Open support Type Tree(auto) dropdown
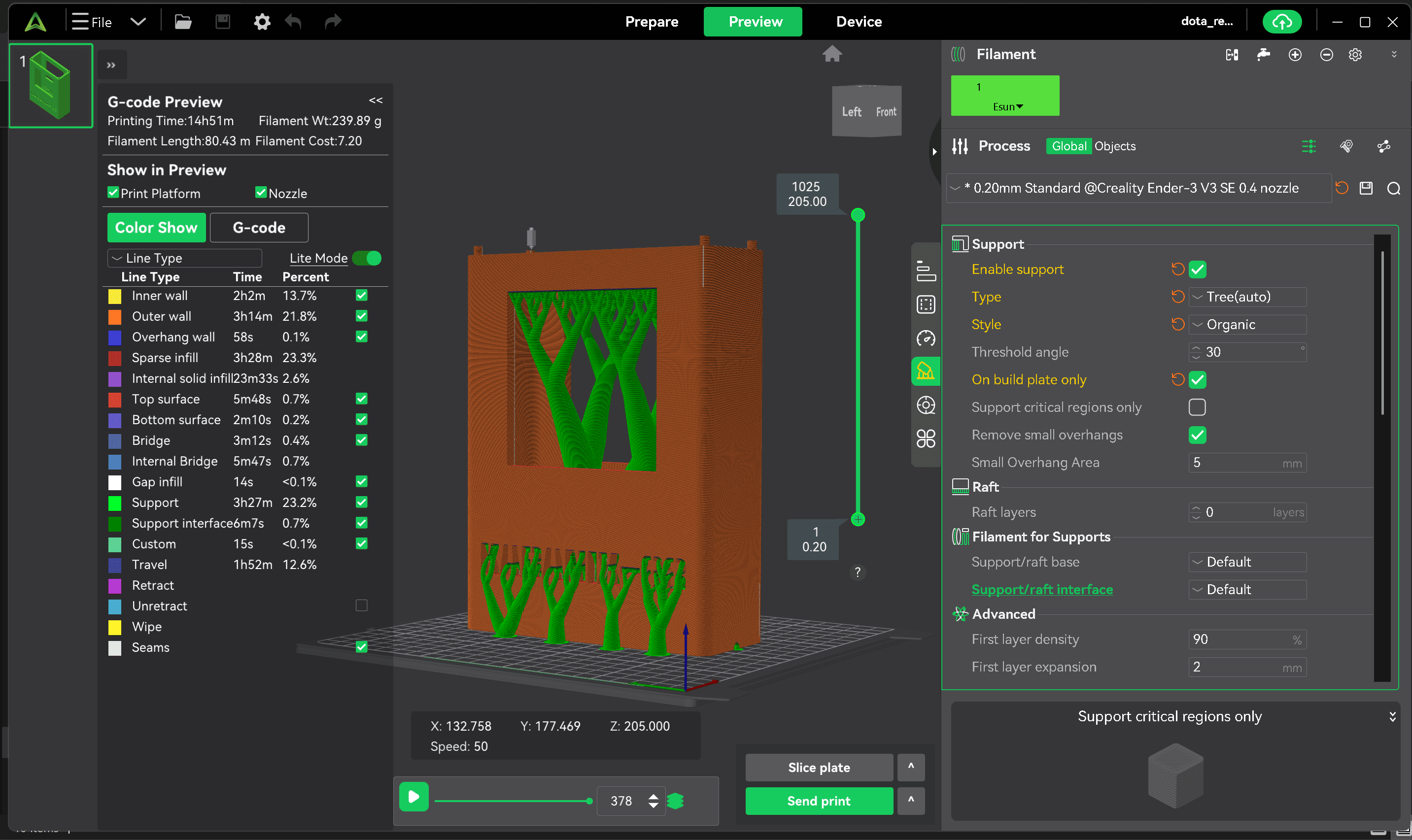 pyautogui.click(x=1247, y=297)
